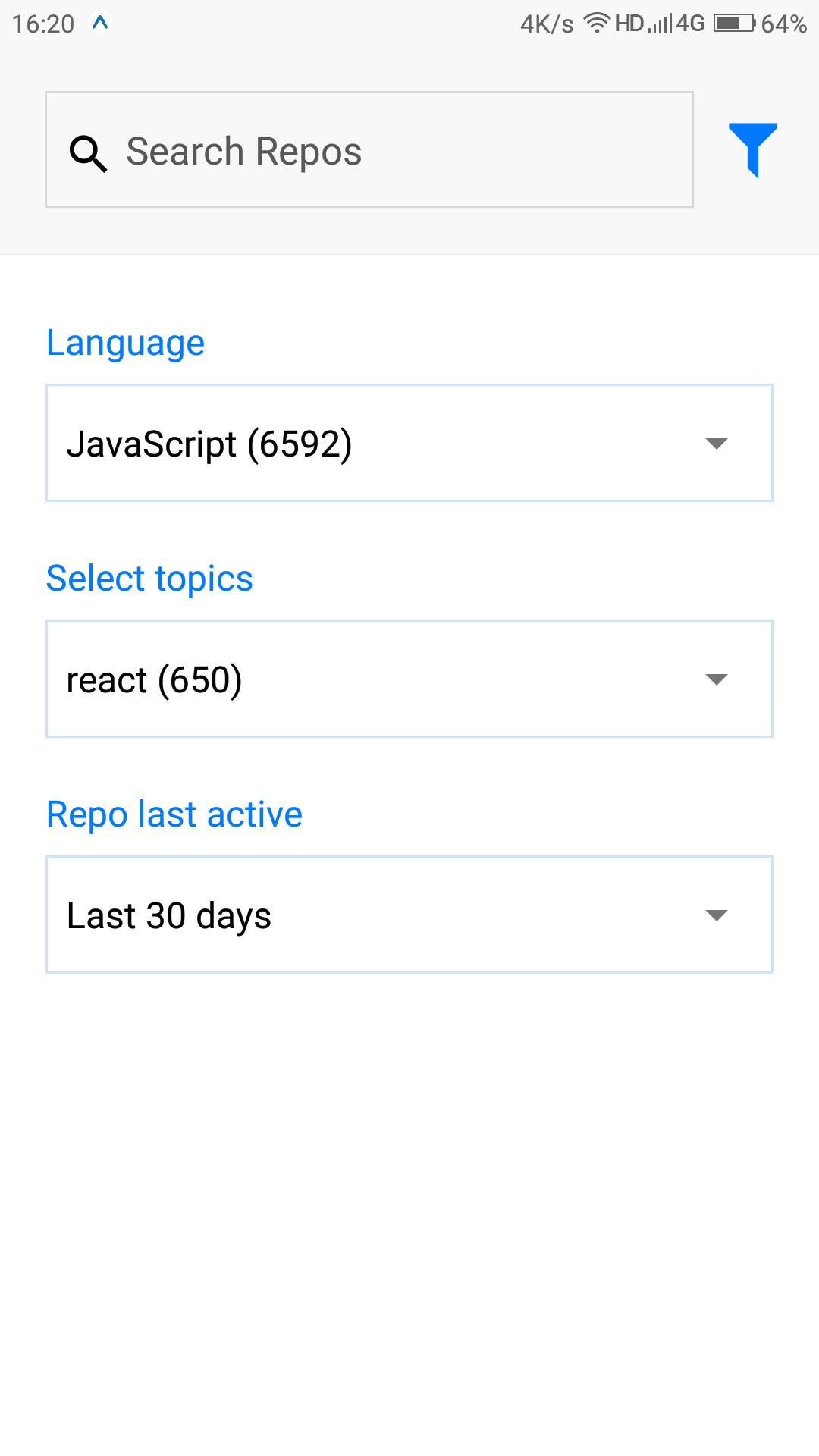Tap the HD indicator in status bar
This screenshot has width=819, height=1456.
click(629, 24)
